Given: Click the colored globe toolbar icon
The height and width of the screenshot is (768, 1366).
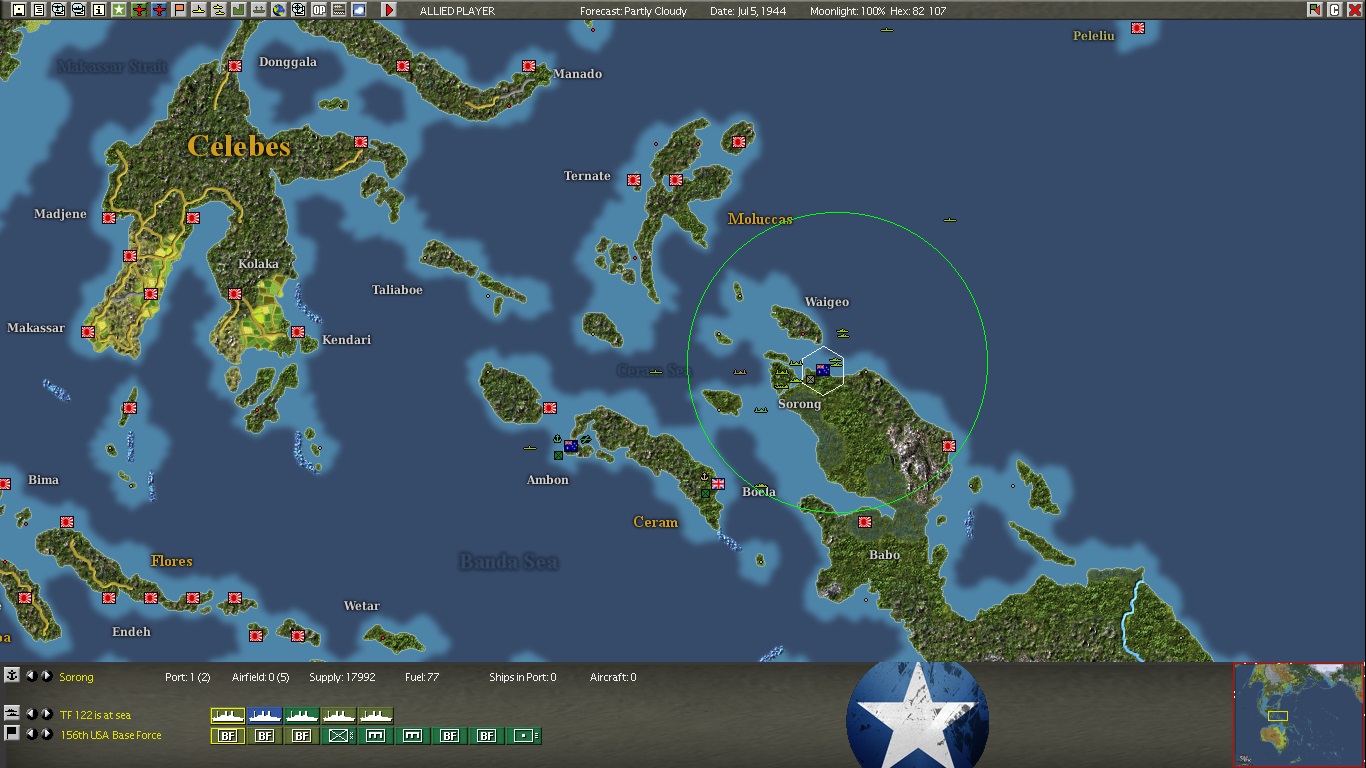Looking at the screenshot, I should click(x=279, y=10).
